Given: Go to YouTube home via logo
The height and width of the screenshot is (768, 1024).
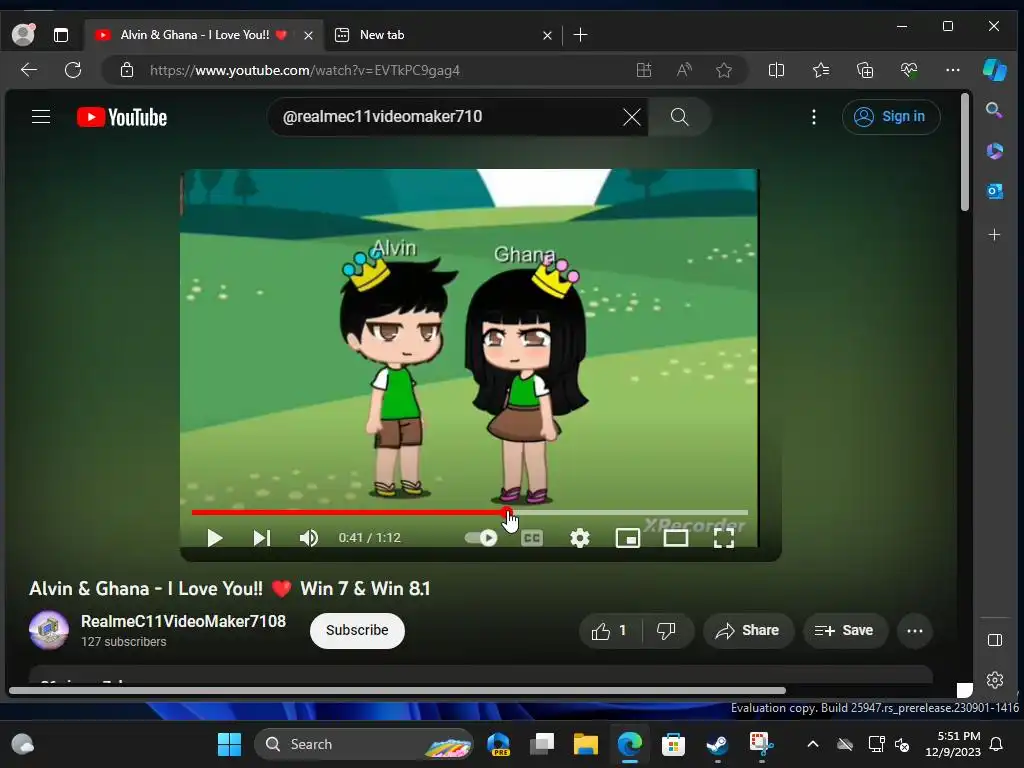Looking at the screenshot, I should point(122,118).
